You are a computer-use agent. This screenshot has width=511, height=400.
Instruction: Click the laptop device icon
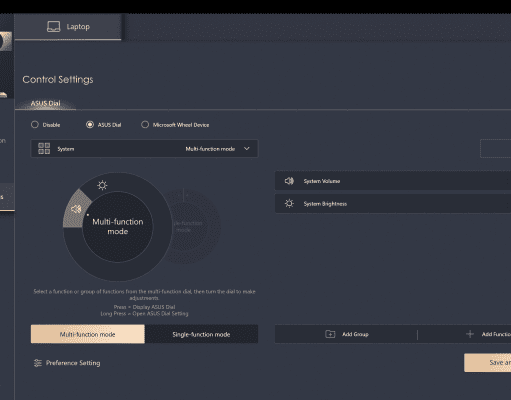[54, 27]
